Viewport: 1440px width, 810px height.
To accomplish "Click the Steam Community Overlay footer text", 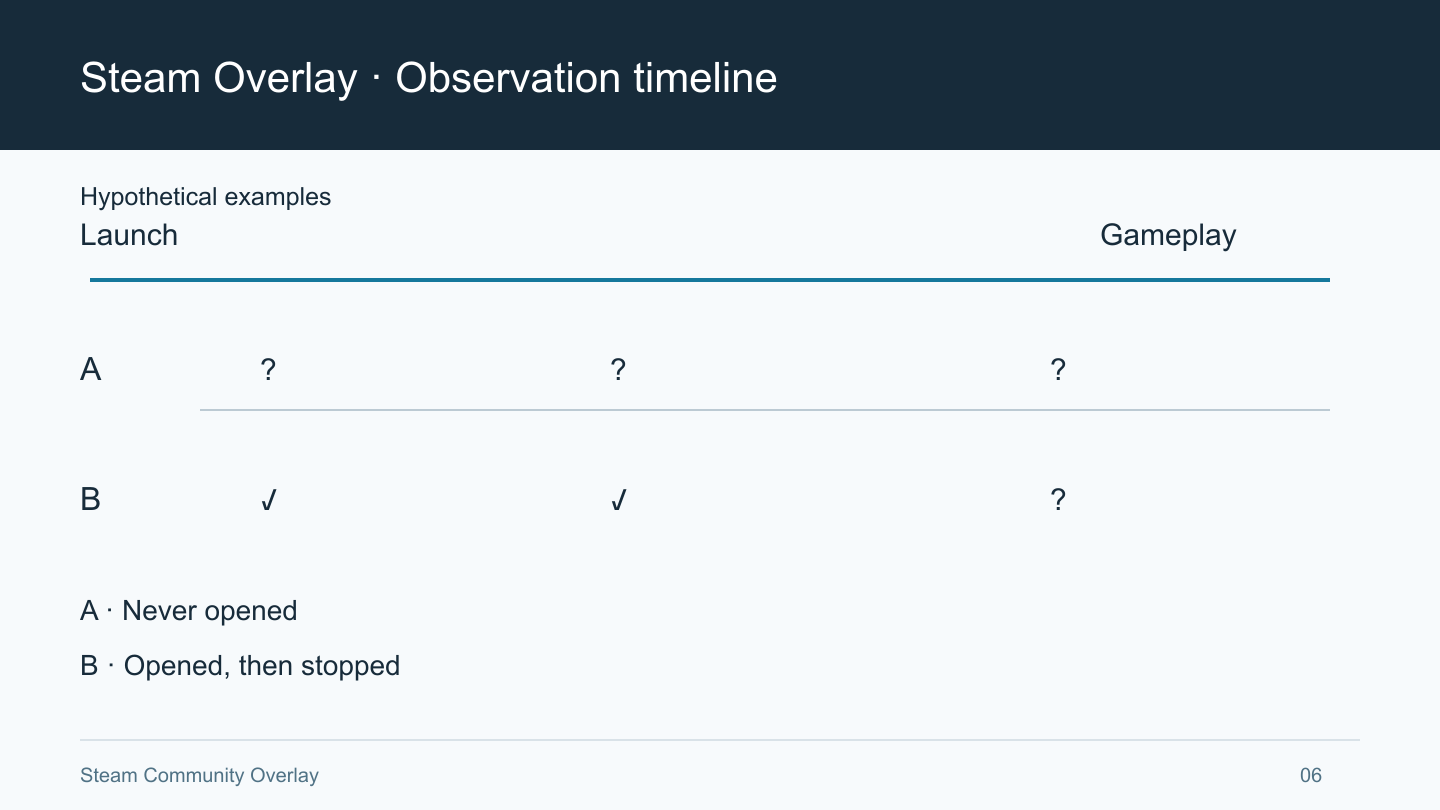I will (x=199, y=775).
